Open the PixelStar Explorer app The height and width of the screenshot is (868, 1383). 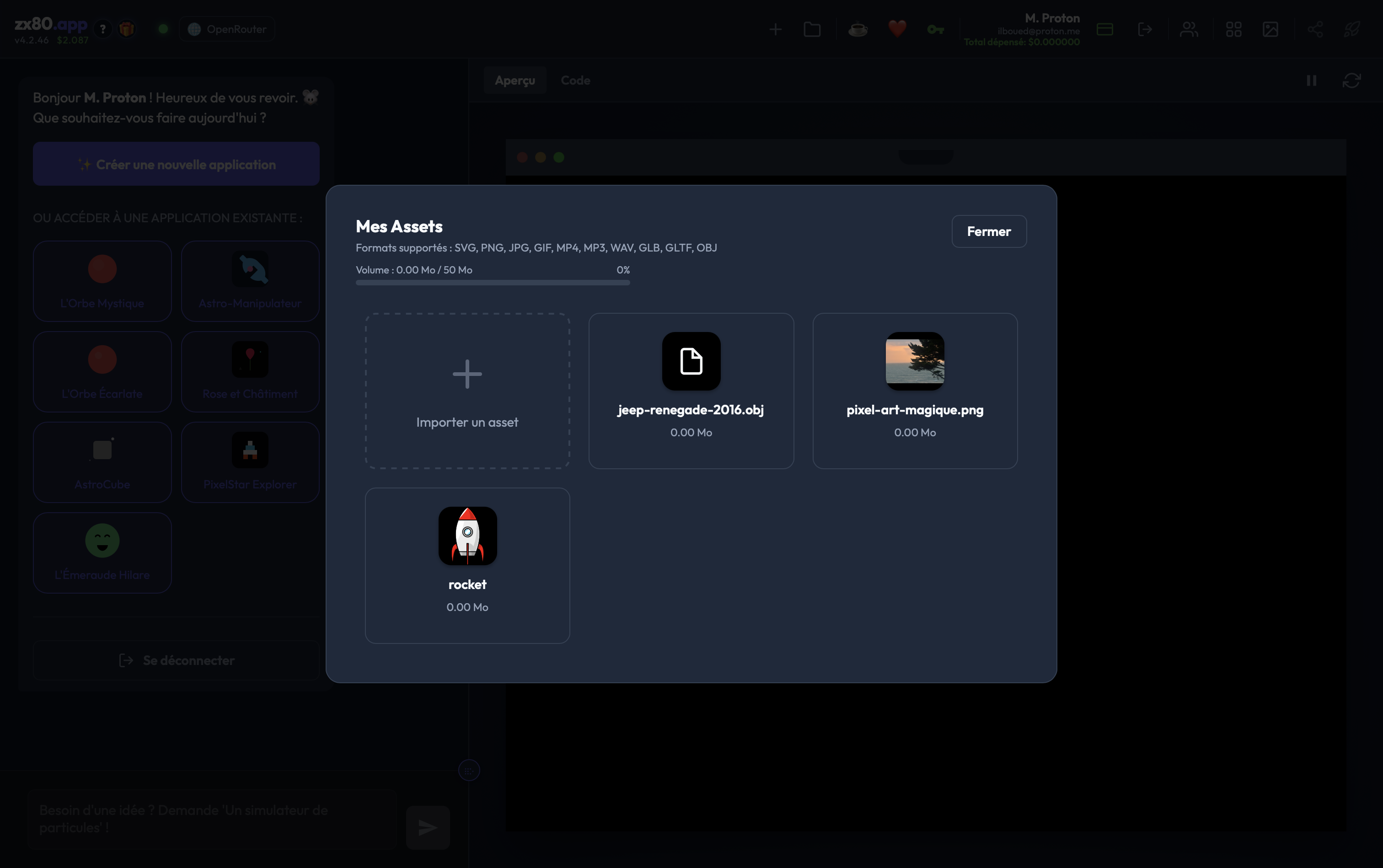pos(250,462)
